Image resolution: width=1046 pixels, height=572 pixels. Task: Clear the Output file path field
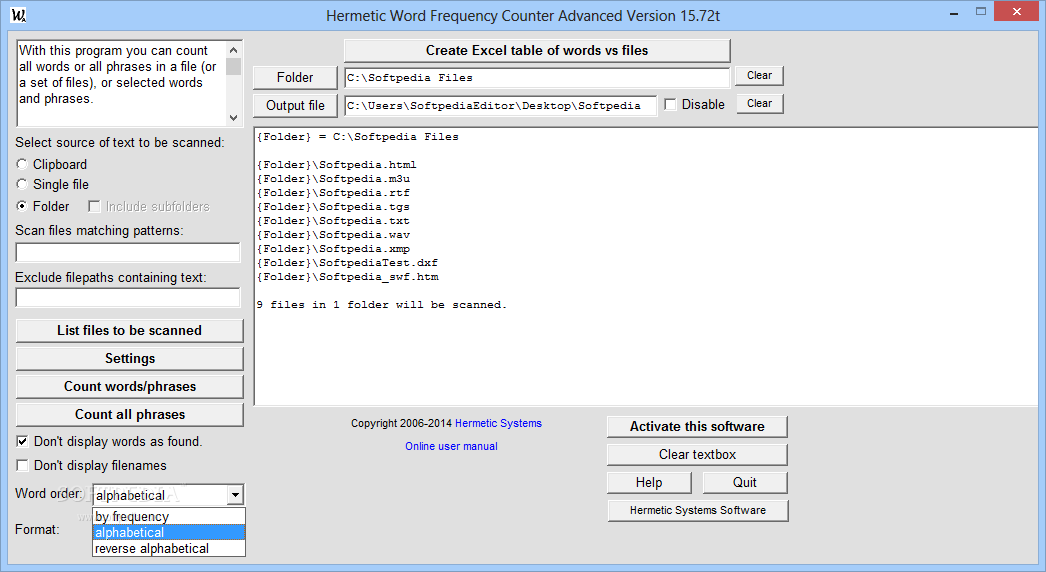point(759,103)
